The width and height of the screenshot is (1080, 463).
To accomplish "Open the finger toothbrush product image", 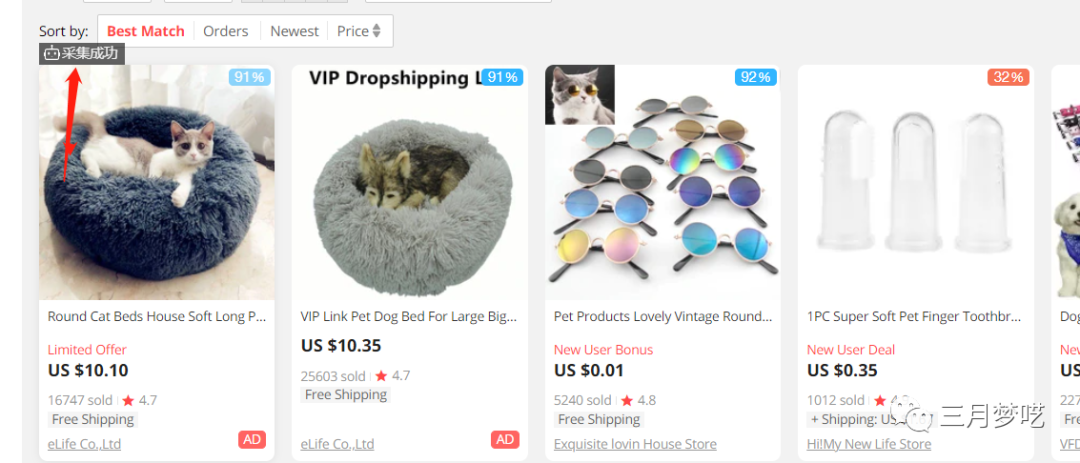I will pos(915,185).
